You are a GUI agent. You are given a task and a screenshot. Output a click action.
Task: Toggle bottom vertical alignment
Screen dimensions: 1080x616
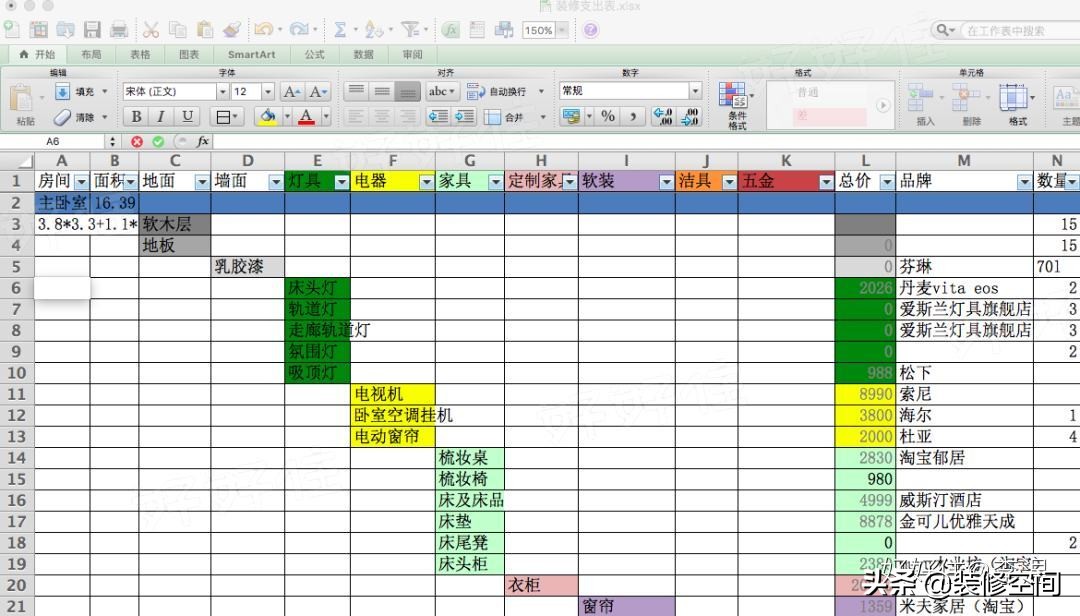click(407, 92)
